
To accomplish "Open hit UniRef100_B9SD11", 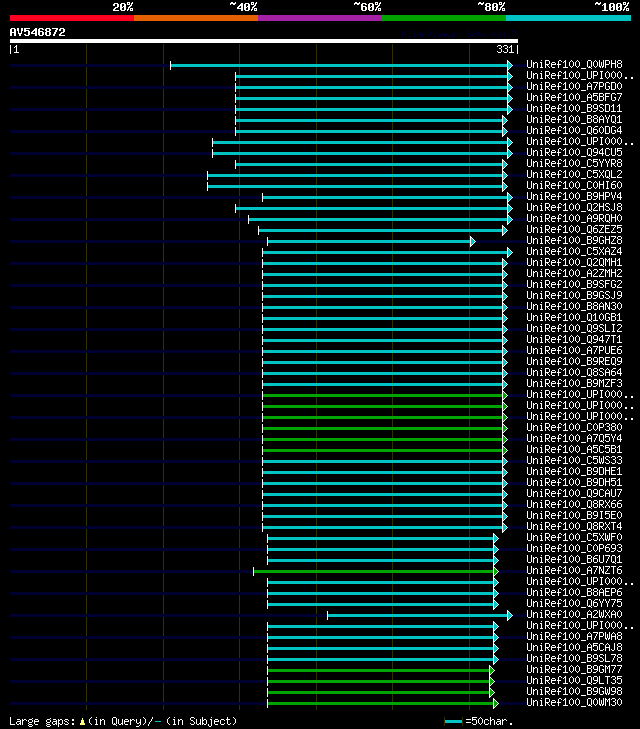I will pos(574,108).
